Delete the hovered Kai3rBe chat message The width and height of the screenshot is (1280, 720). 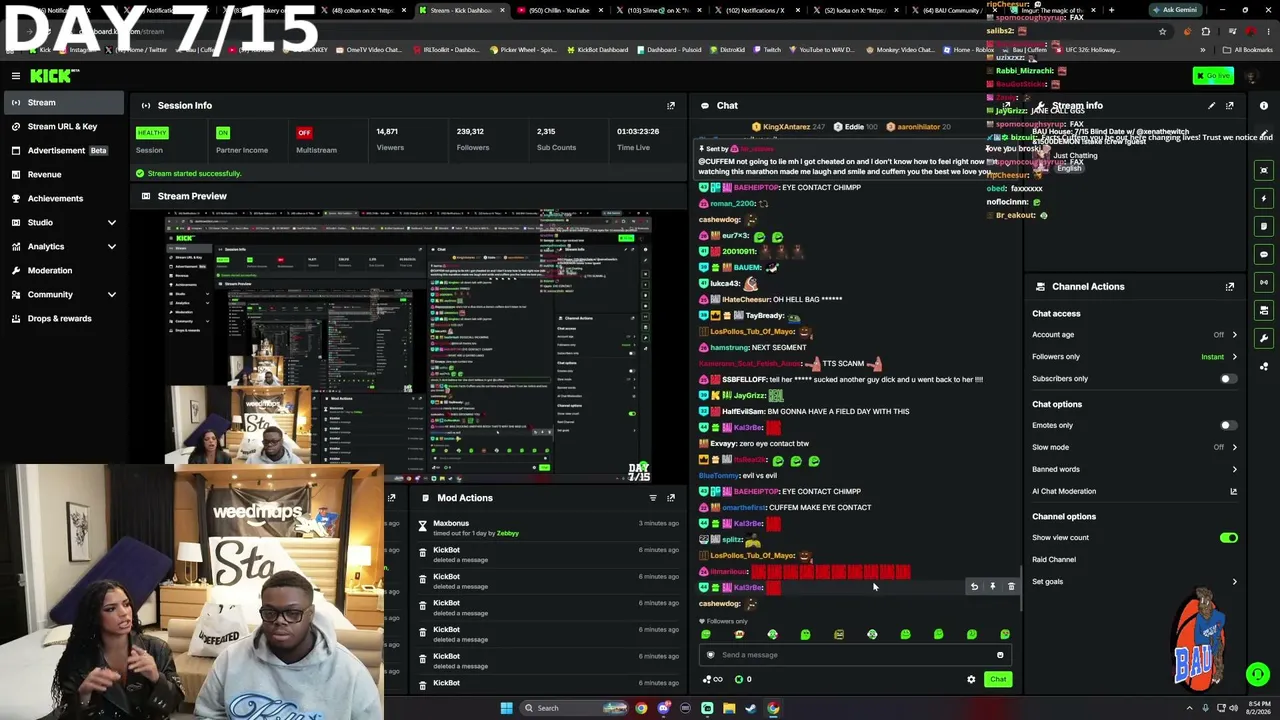click(1011, 587)
